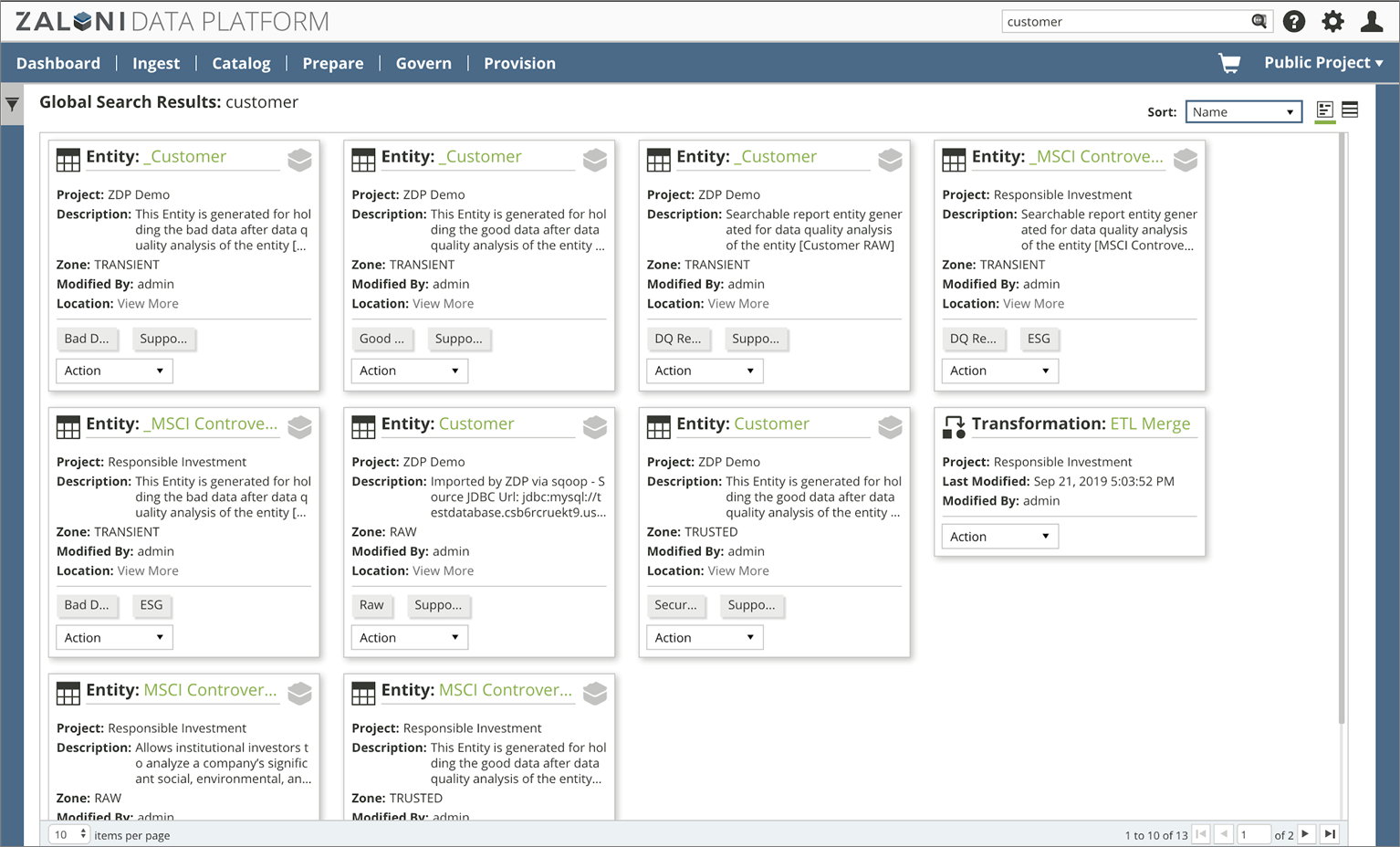Open Action dropdown on the ETL Merge card
The image size is (1400, 847).
(x=1000, y=537)
